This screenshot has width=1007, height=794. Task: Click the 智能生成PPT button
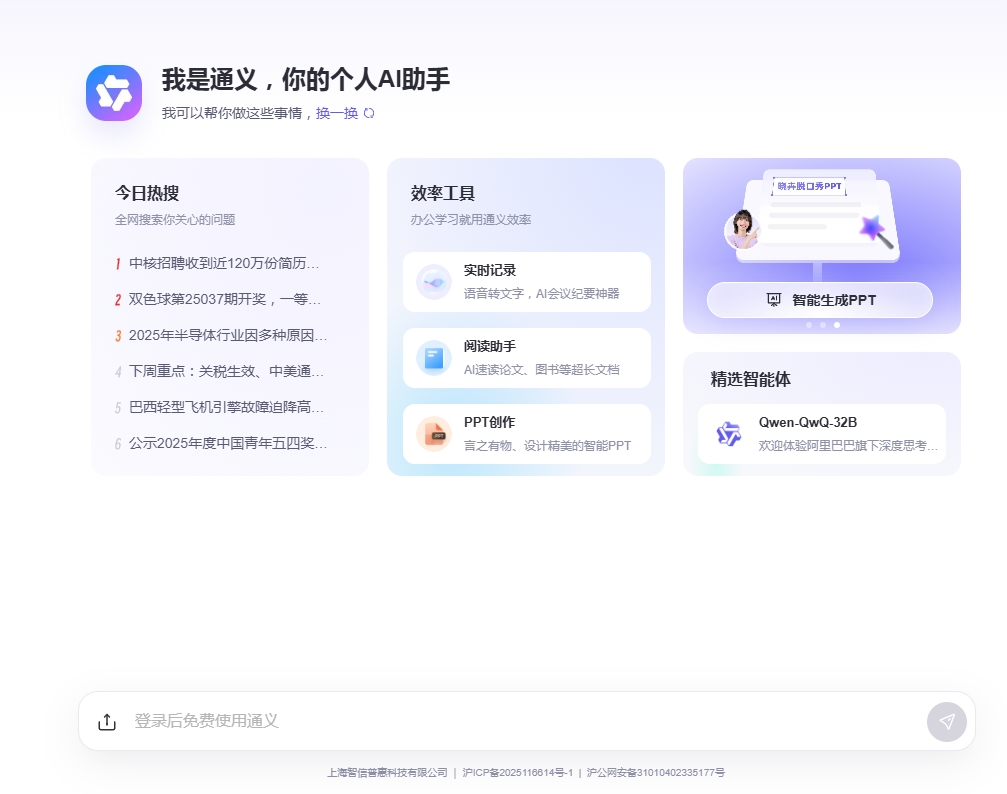(x=819, y=300)
